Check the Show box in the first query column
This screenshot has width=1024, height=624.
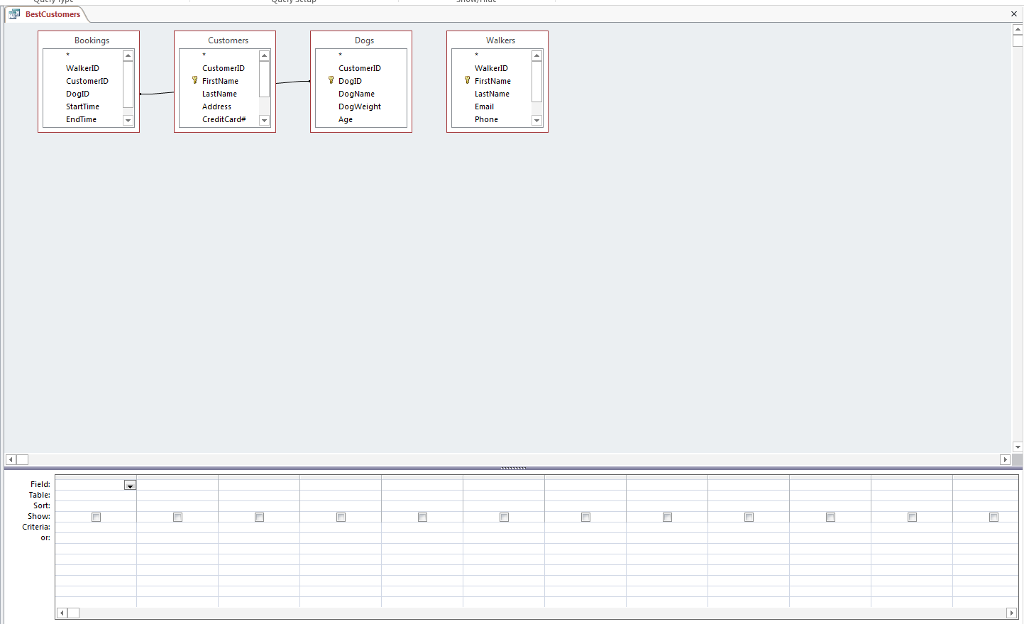point(94,517)
